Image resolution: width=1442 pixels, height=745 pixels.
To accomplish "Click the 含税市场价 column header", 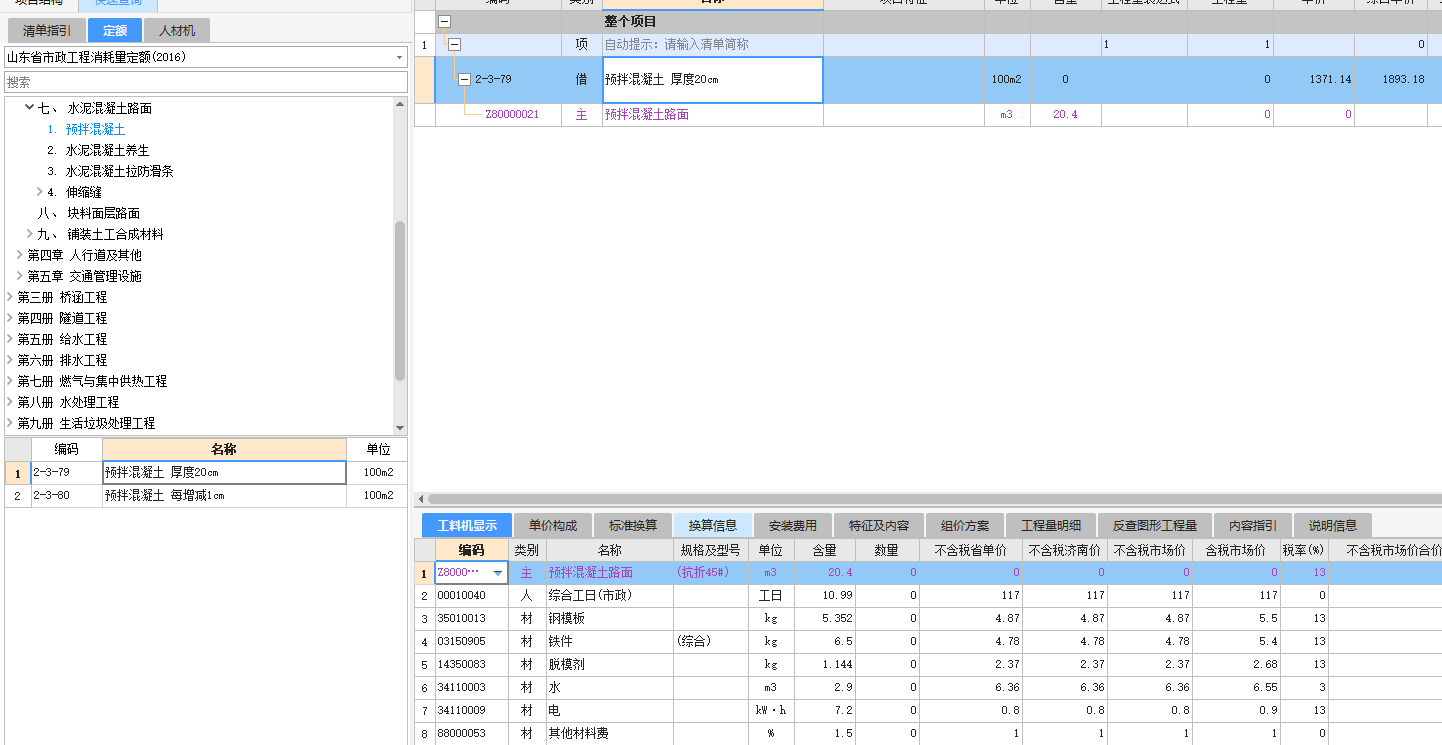I will (1236, 550).
